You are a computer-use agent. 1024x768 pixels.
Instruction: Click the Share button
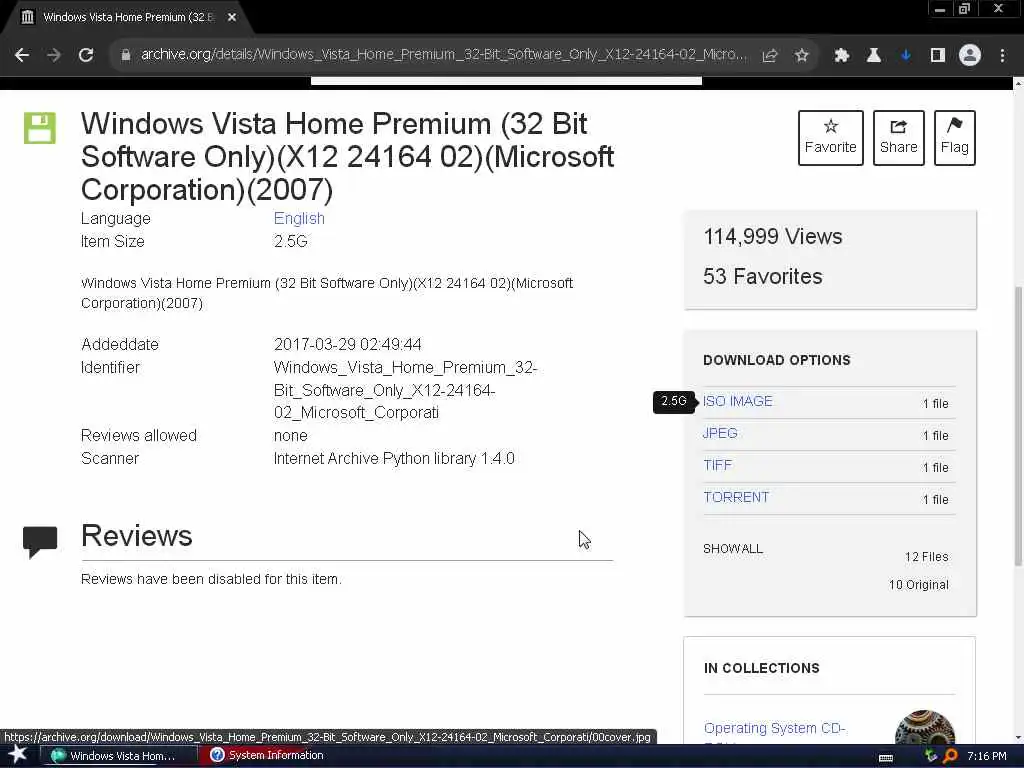tap(899, 138)
